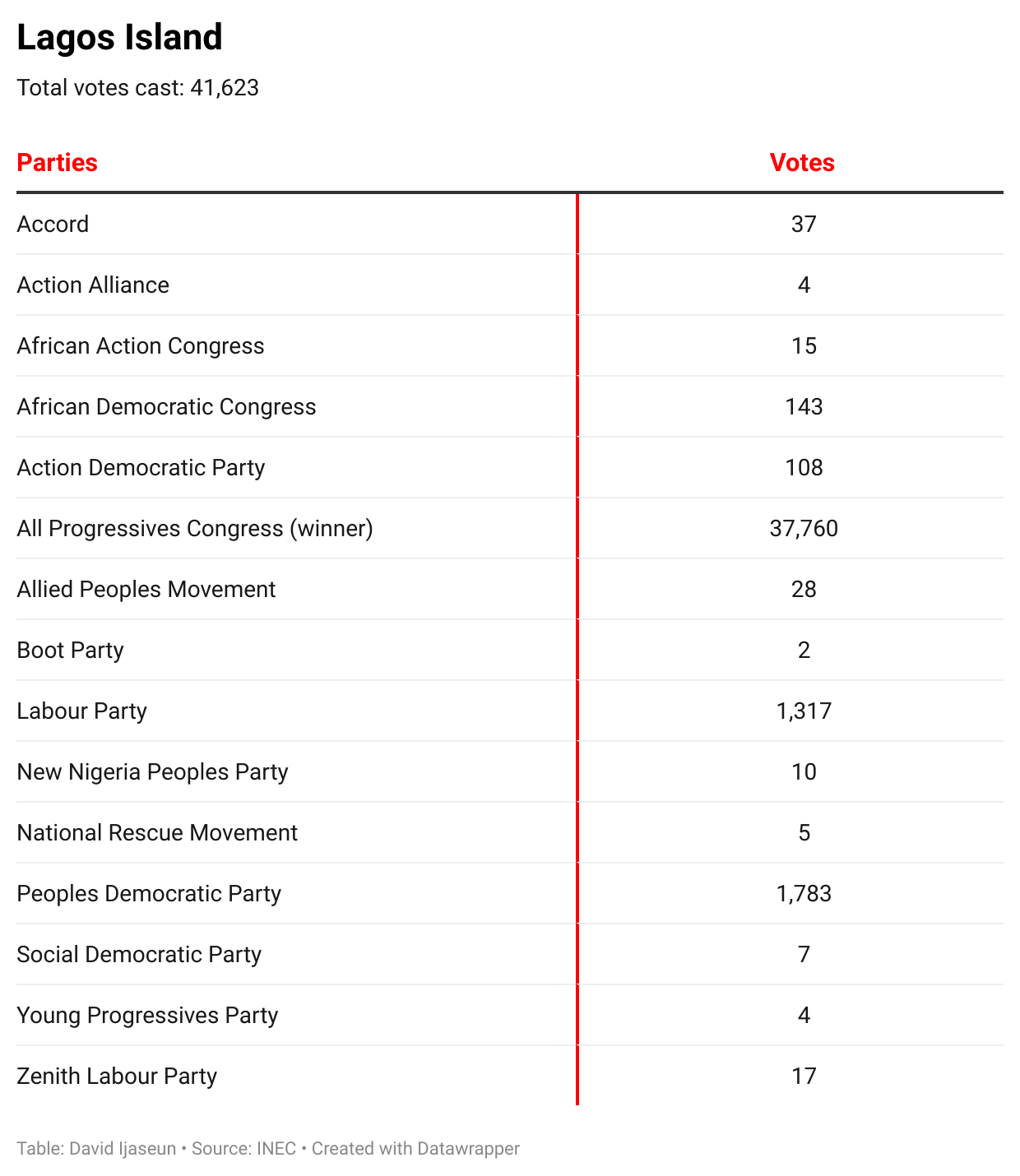Click the Parties column header
The height and width of the screenshot is (1176, 1020).
(58, 163)
